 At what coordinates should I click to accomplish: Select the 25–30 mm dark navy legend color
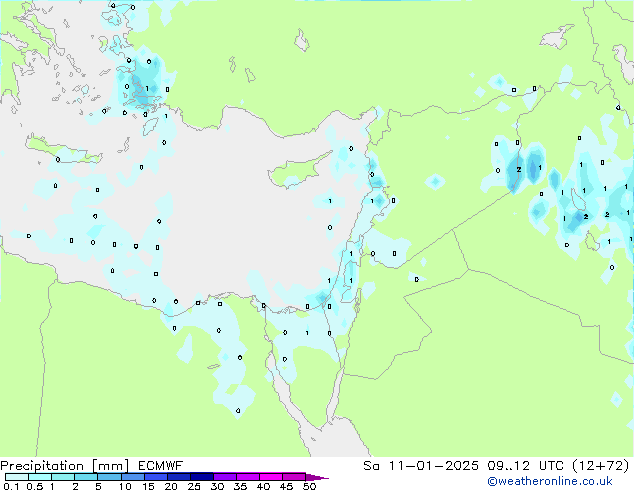[201, 477]
